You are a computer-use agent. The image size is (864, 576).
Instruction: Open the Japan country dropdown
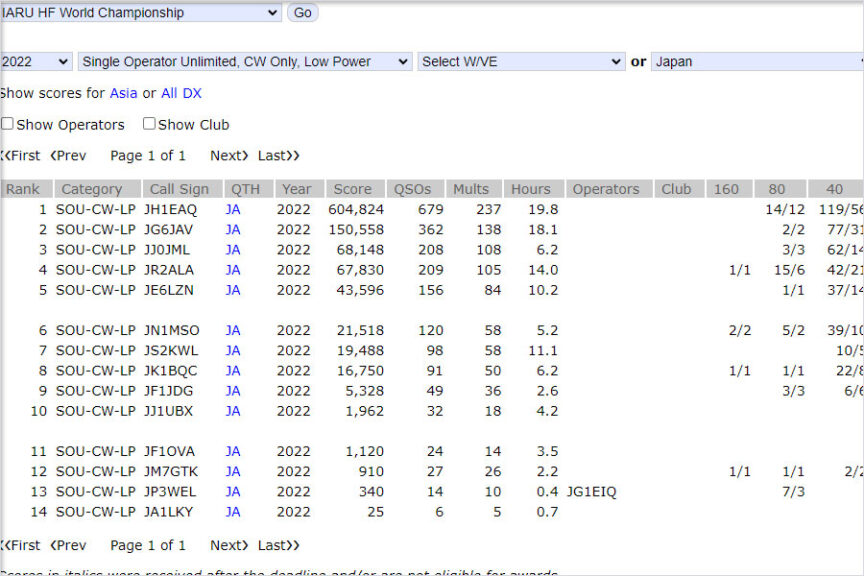pos(757,61)
